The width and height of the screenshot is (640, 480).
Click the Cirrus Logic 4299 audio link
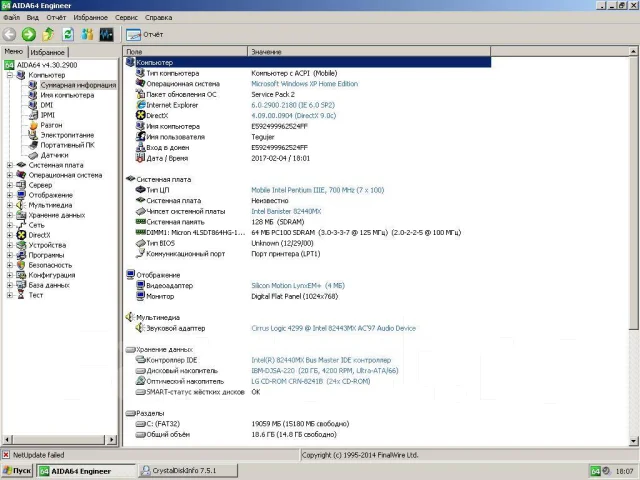(333, 328)
